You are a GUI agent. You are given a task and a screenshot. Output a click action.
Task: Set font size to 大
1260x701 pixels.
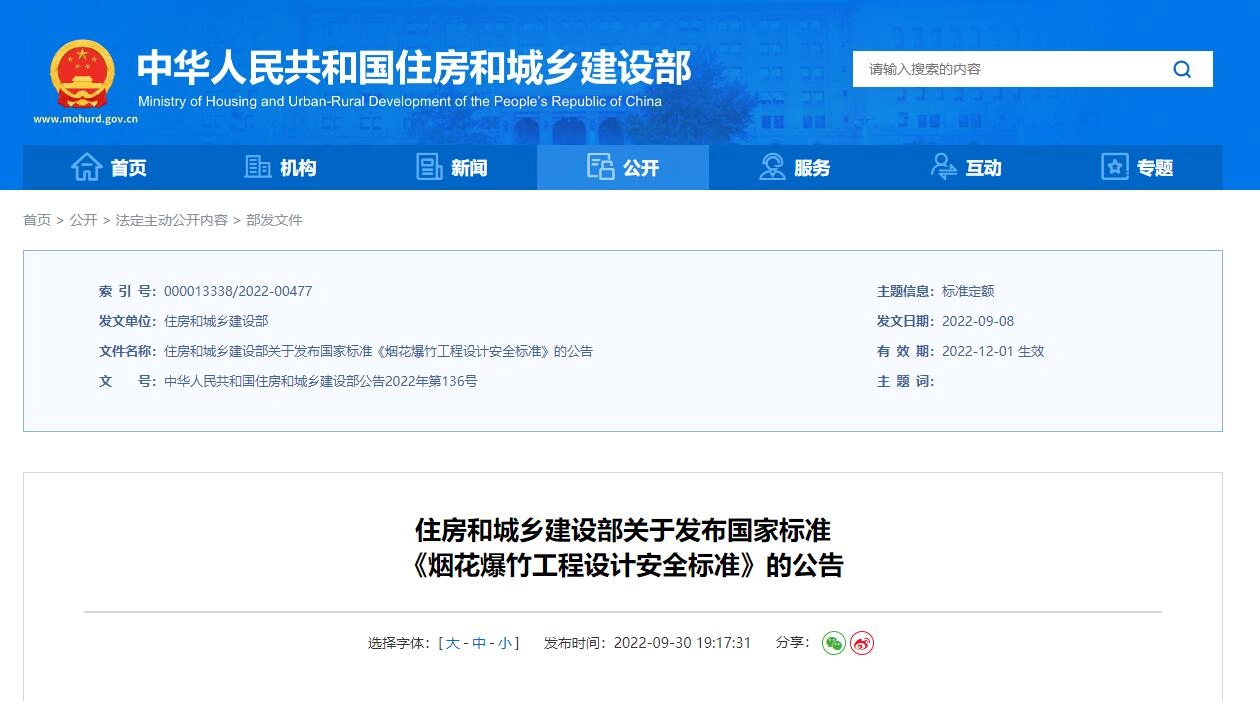pos(453,643)
